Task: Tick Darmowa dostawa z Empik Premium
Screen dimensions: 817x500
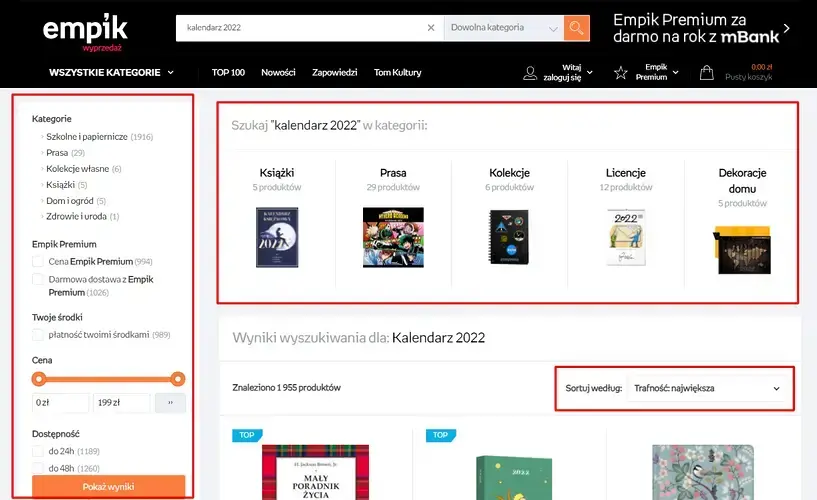Action: pos(38,280)
